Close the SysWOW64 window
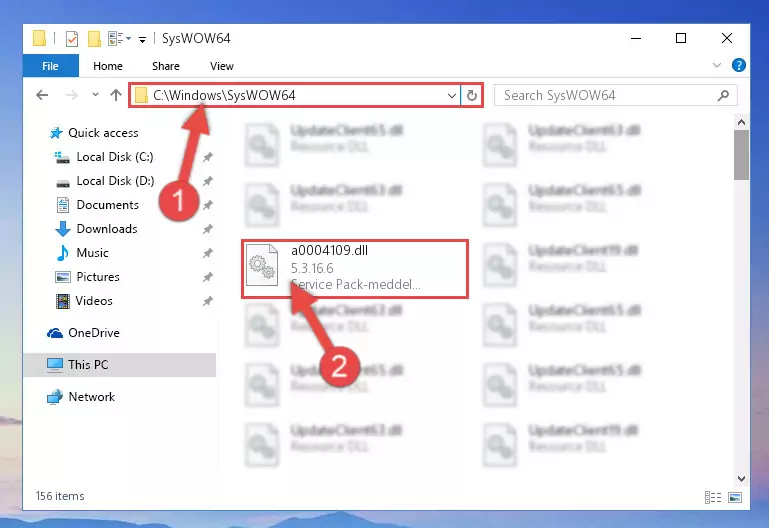Image resolution: width=769 pixels, height=528 pixels. point(727,38)
